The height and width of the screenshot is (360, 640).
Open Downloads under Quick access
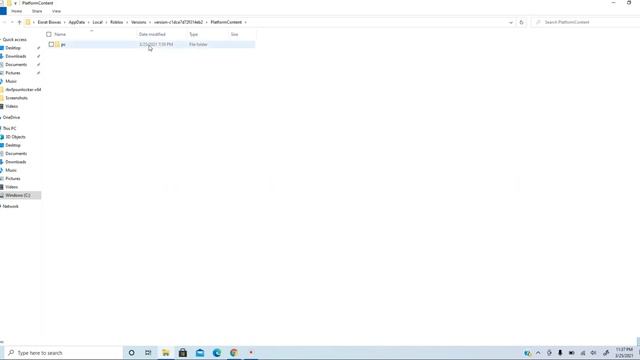click(16, 56)
